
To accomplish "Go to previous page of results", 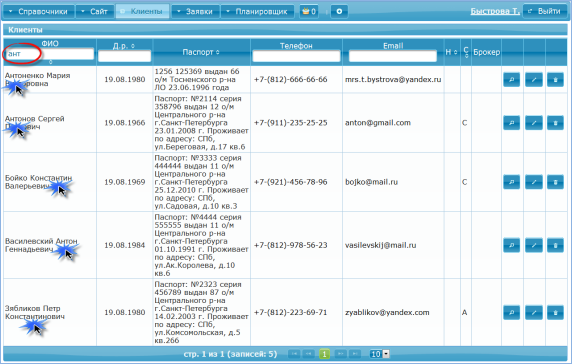I will 309,354.
